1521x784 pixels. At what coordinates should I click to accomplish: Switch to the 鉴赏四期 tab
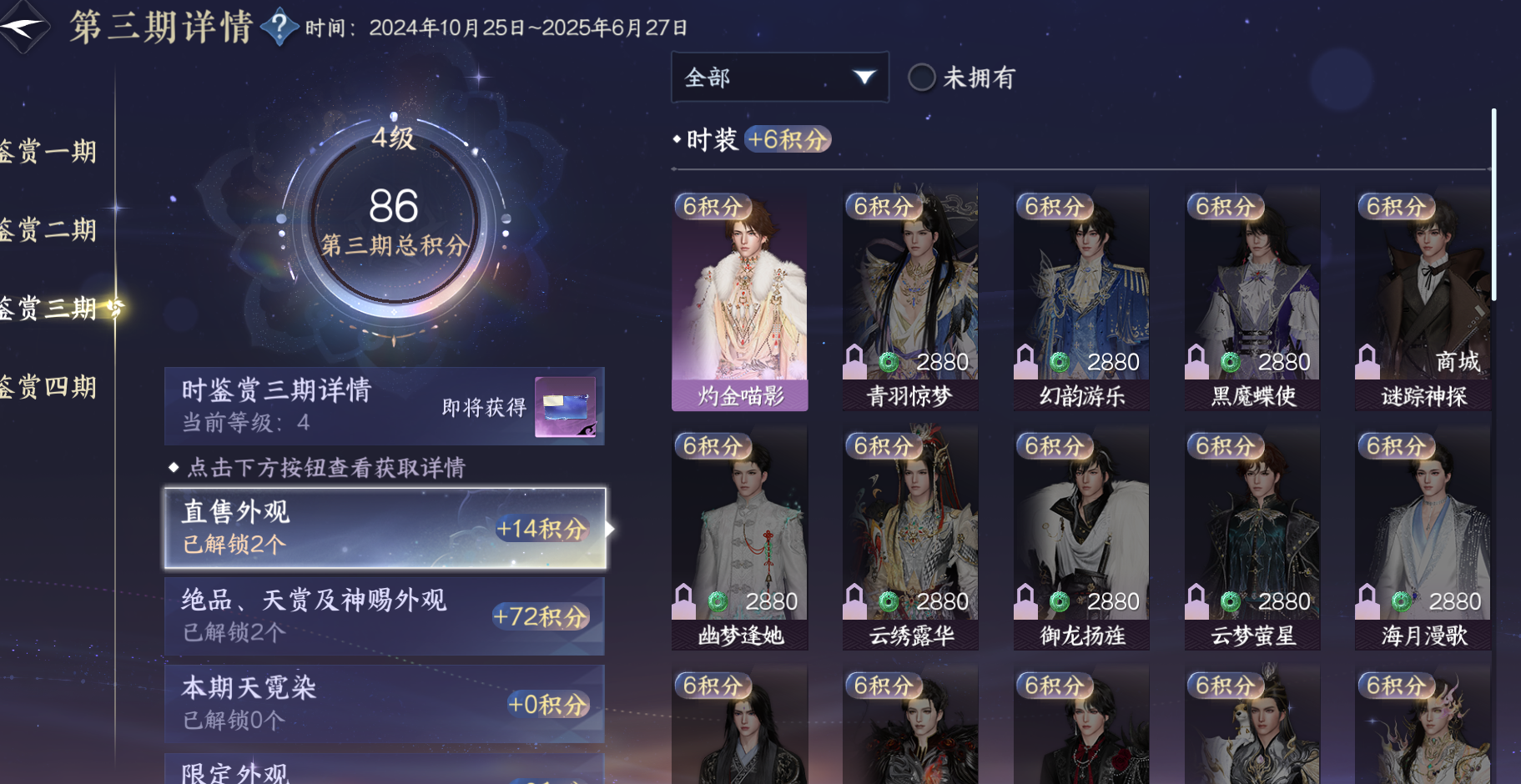[x=48, y=387]
